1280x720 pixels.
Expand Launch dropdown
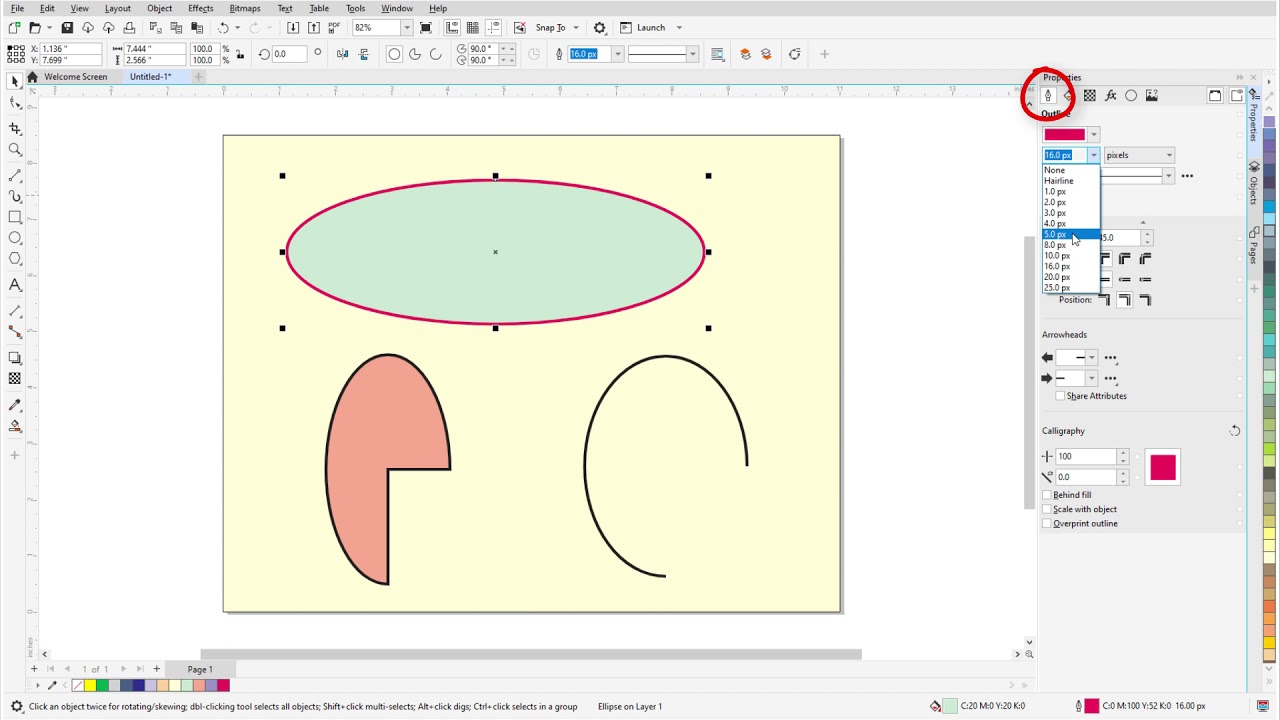(679, 28)
